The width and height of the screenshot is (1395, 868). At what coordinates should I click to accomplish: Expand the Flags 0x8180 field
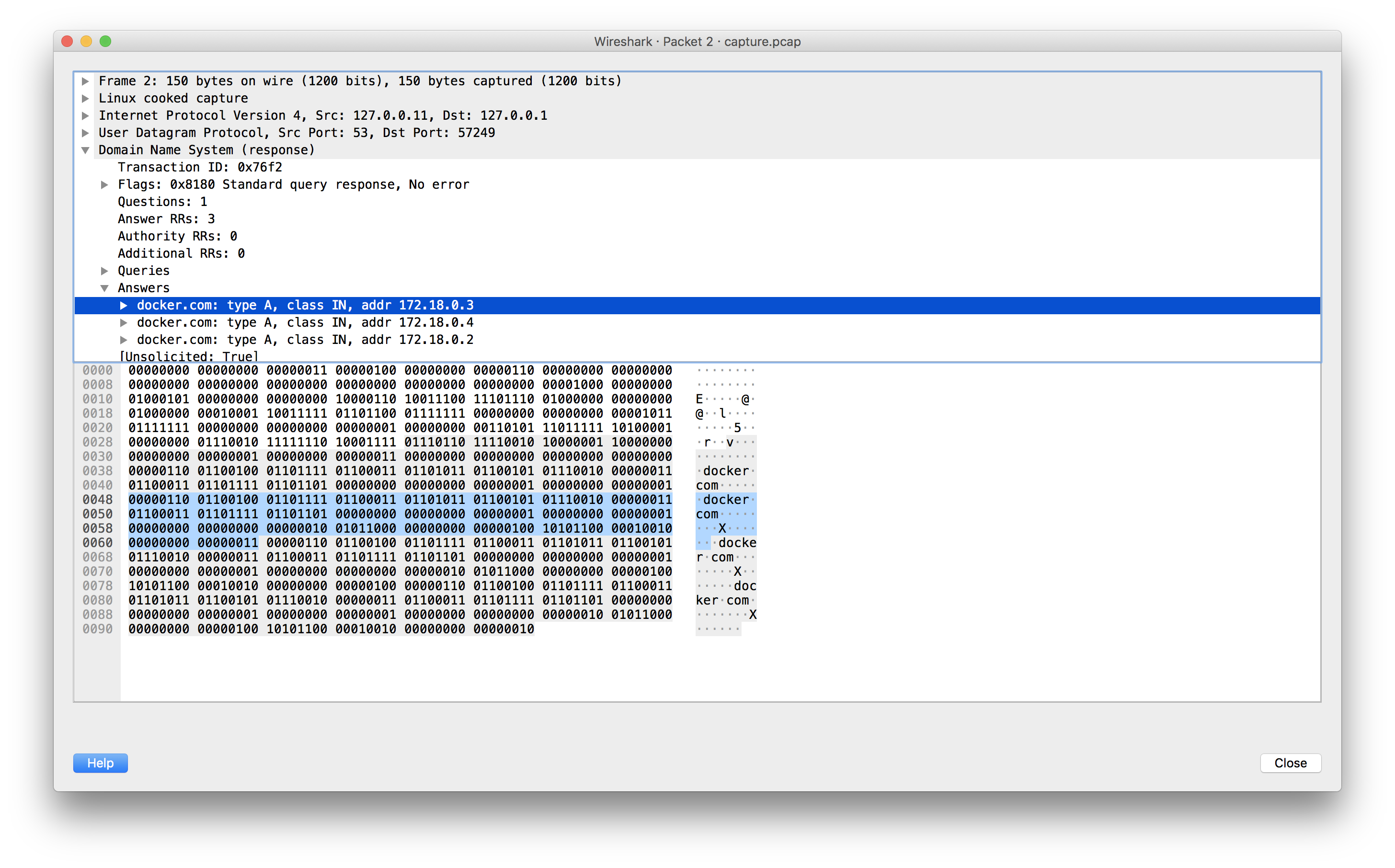[104, 184]
